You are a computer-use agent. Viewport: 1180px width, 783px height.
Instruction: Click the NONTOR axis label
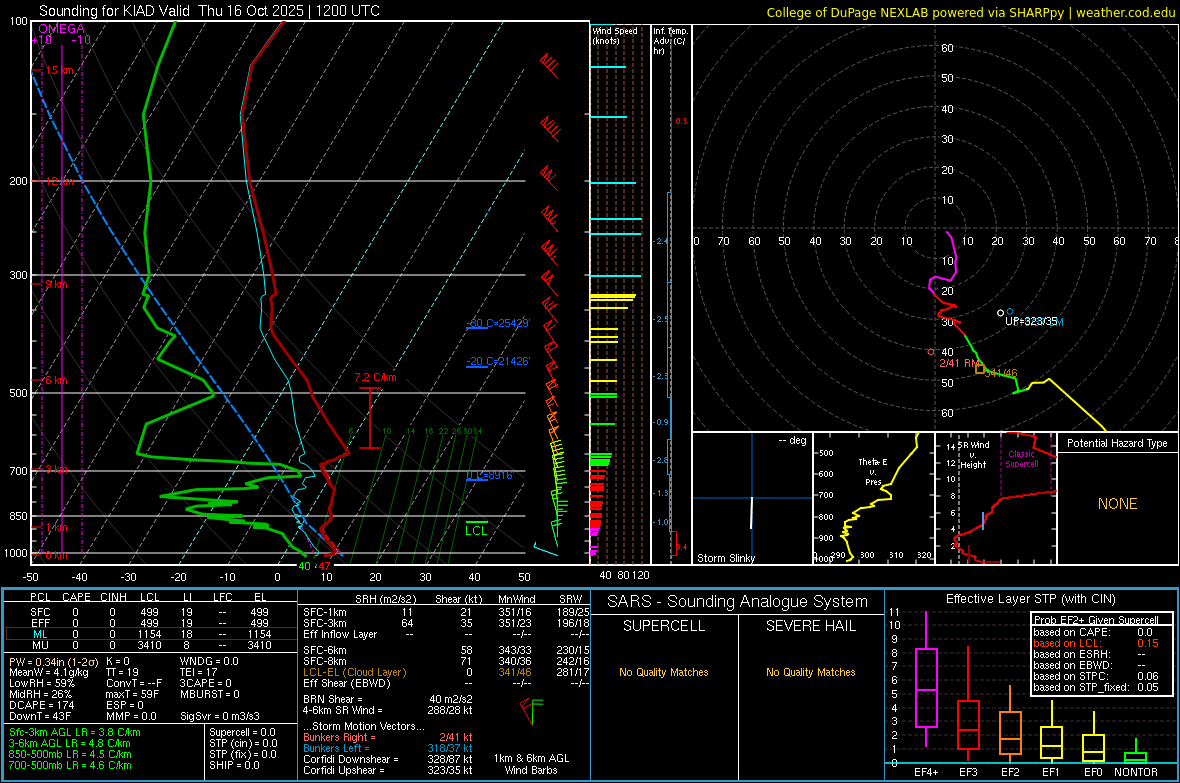tap(1136, 772)
